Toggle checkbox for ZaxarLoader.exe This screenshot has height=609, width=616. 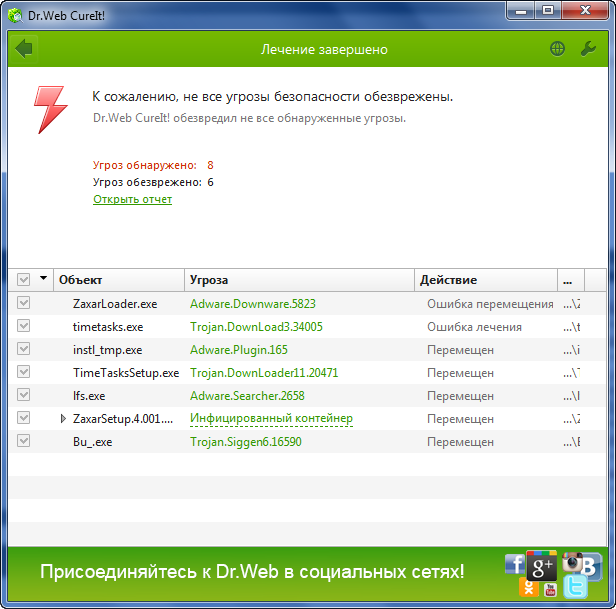pyautogui.click(x=24, y=303)
